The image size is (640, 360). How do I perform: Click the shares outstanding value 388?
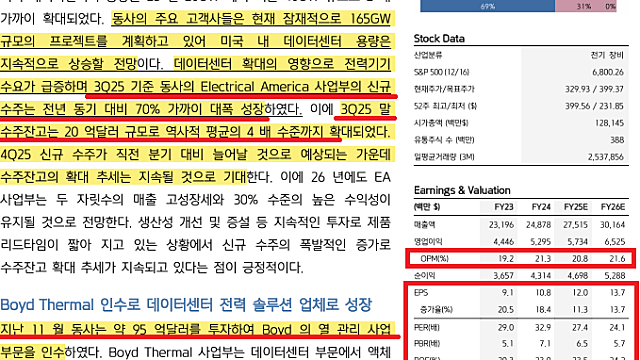coord(617,140)
